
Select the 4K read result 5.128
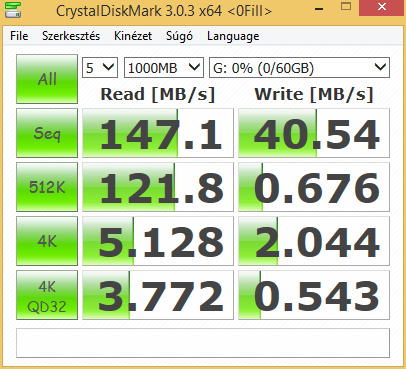coord(158,241)
